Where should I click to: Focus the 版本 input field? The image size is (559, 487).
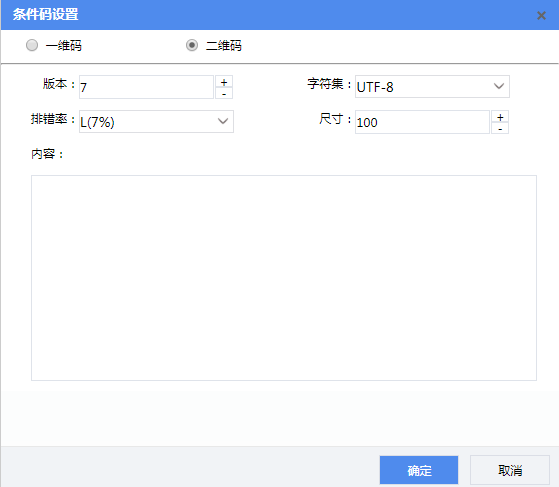coord(146,87)
